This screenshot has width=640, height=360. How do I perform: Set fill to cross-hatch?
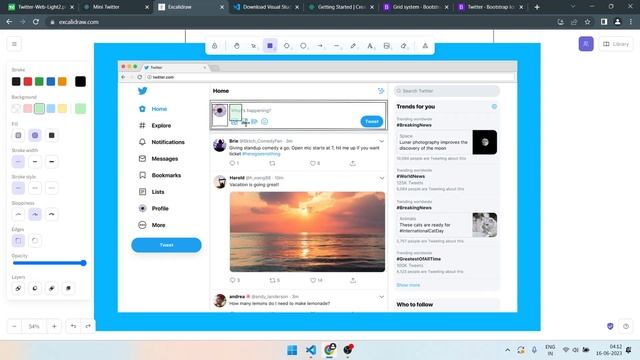(x=35, y=135)
